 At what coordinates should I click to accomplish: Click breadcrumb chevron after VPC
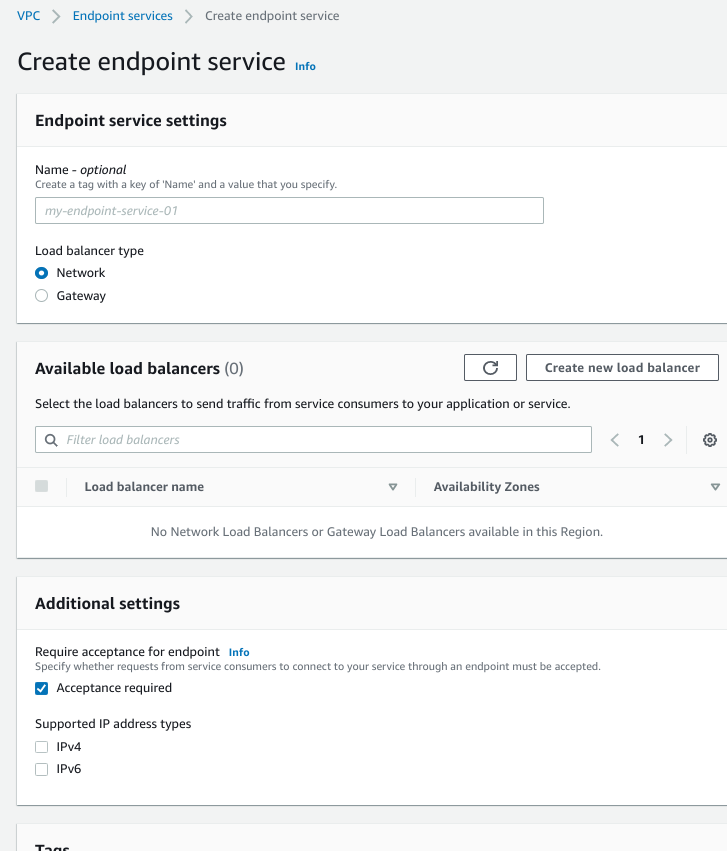57,16
